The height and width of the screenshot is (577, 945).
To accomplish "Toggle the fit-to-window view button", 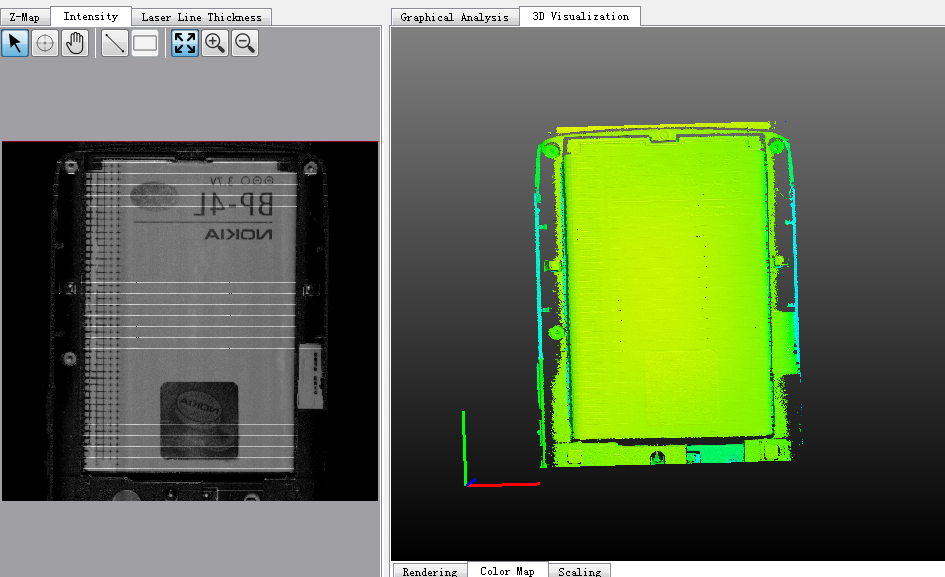I will (x=185, y=43).
